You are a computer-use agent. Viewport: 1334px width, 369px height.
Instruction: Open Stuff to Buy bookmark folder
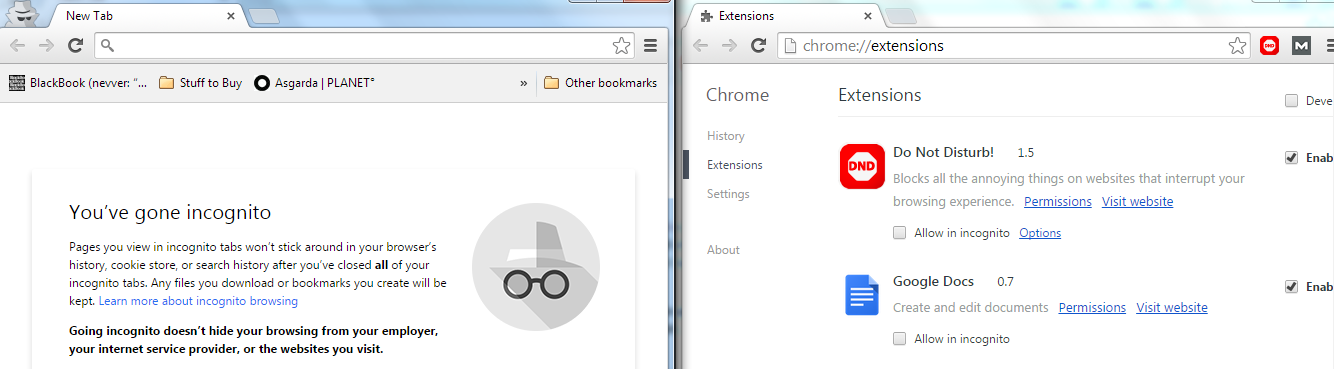point(200,83)
